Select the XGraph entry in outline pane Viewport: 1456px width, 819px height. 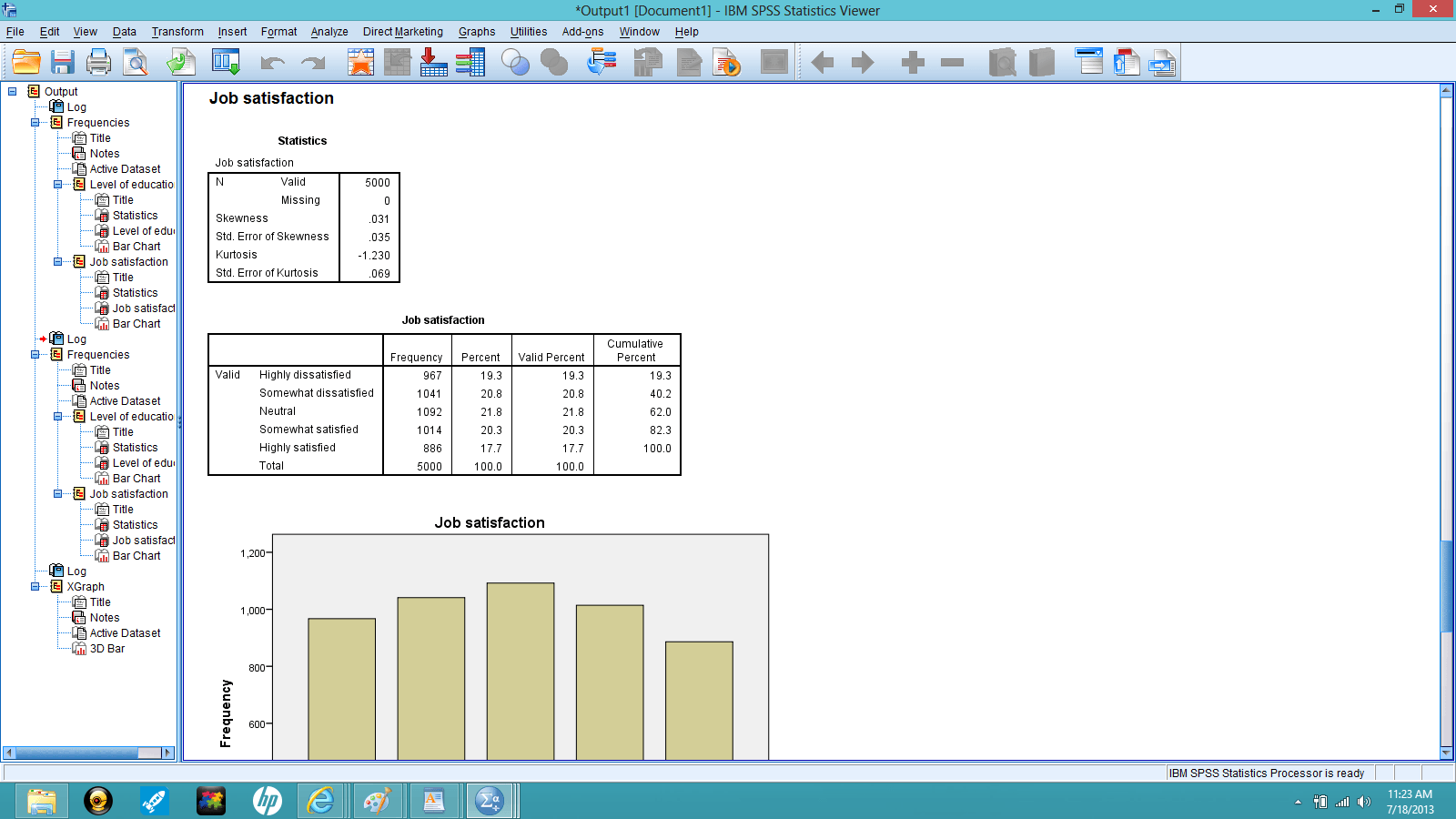pos(86,587)
